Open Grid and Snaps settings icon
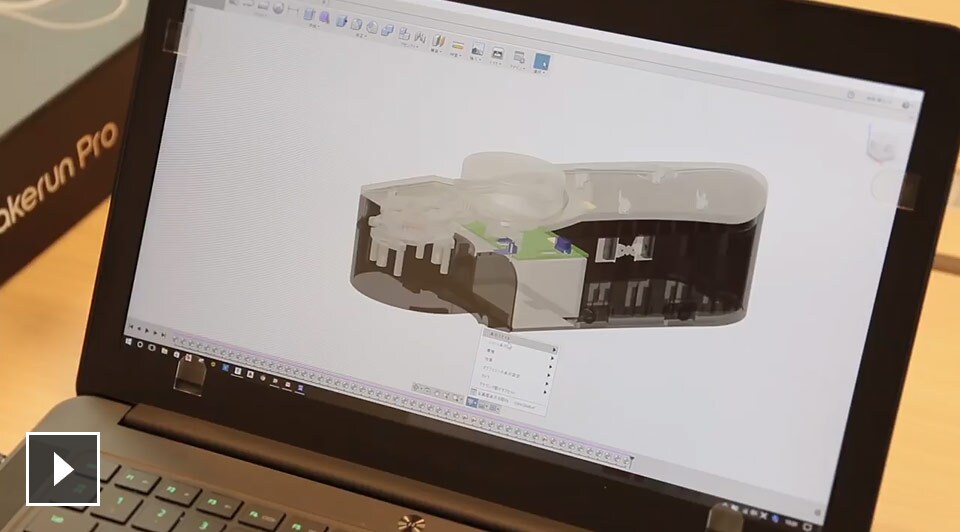960x532 pixels. [x=483, y=405]
